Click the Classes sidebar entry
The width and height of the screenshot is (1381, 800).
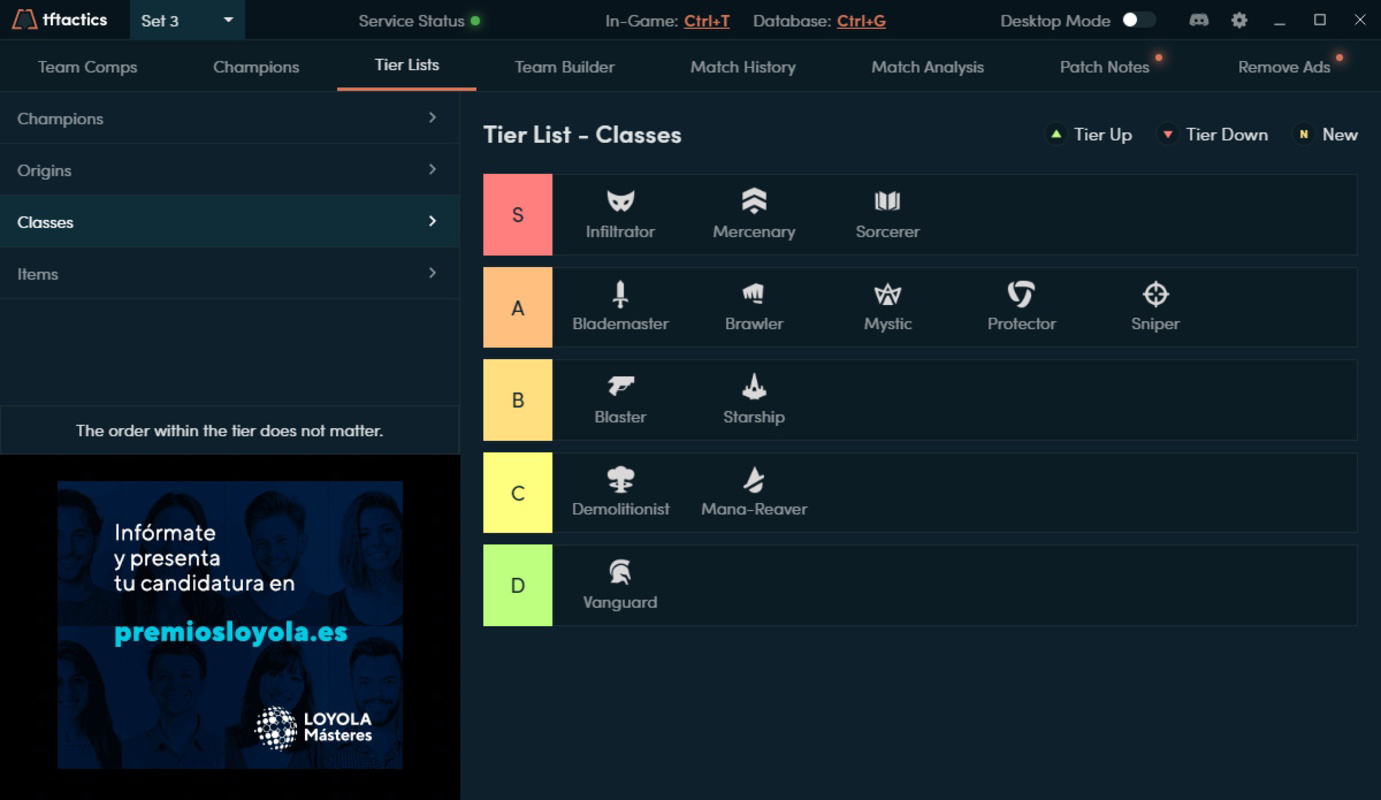coord(230,222)
